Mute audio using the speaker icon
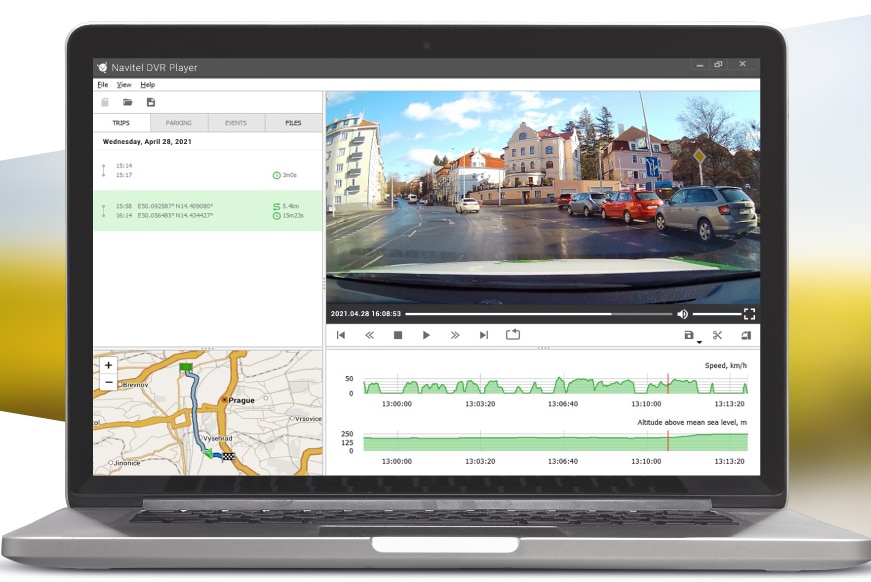This screenshot has height=582, width=871. point(683,314)
